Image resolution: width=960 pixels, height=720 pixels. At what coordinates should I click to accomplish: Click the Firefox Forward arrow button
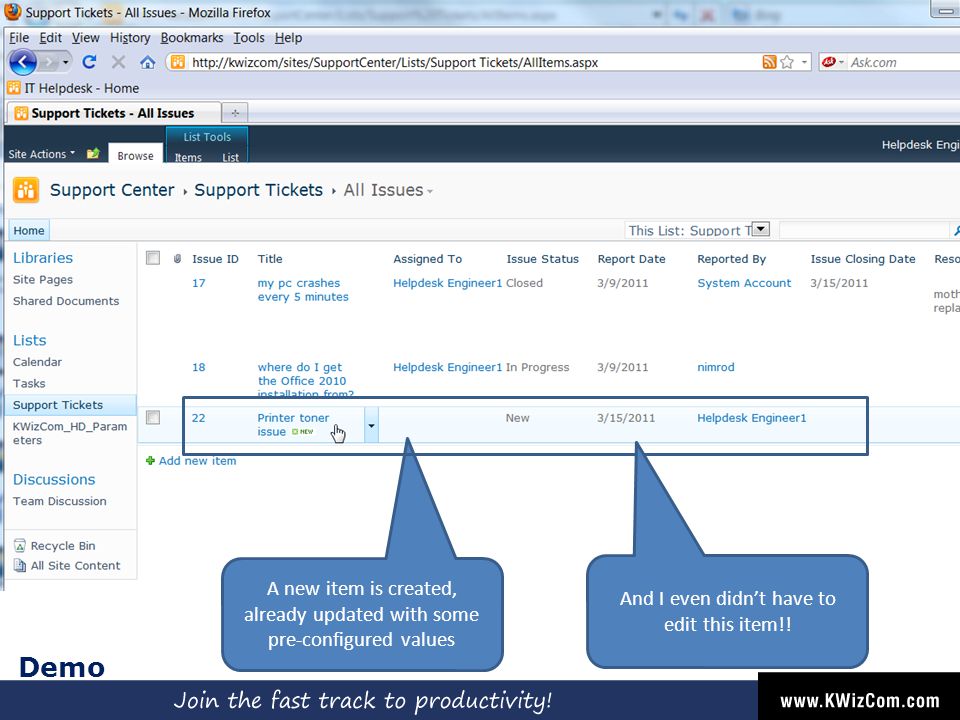50,62
